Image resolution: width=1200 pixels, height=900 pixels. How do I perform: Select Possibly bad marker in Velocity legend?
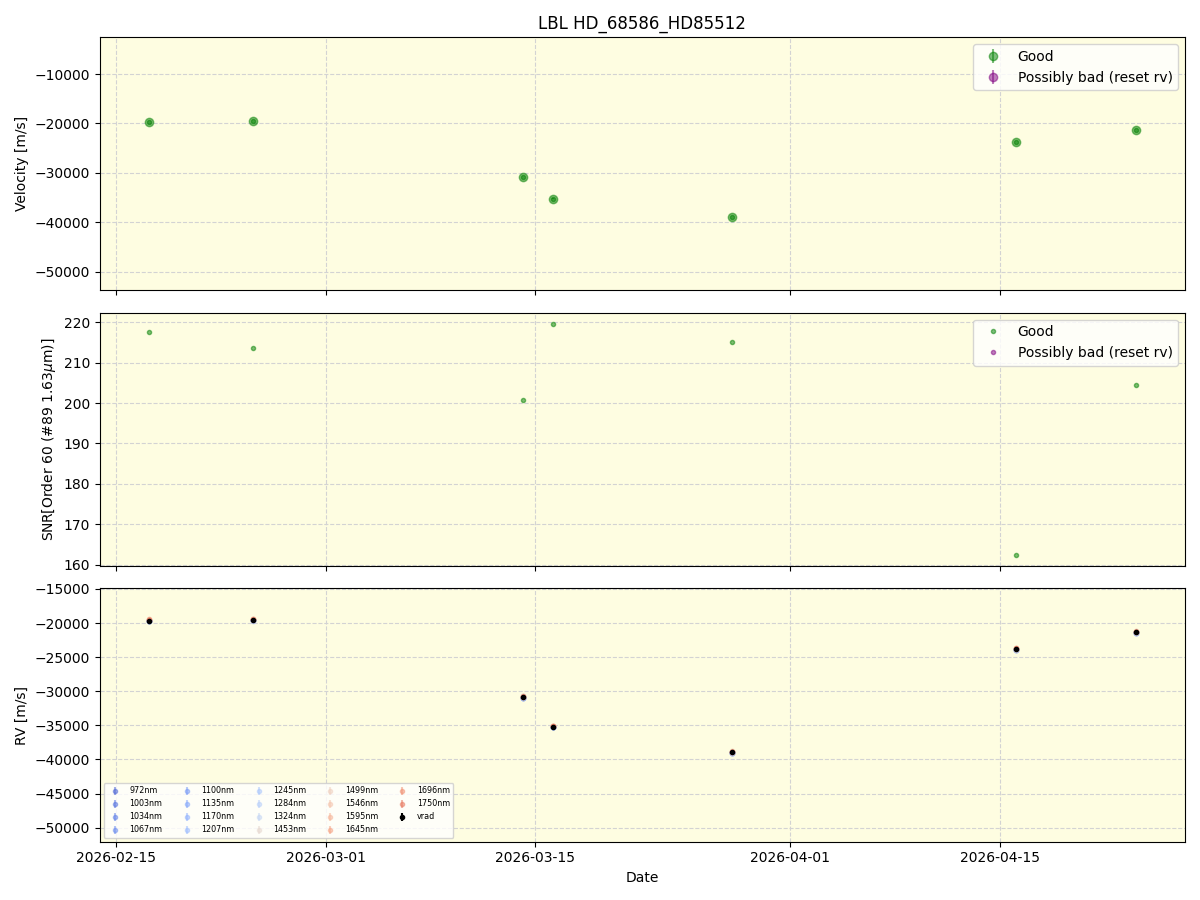[993, 77]
